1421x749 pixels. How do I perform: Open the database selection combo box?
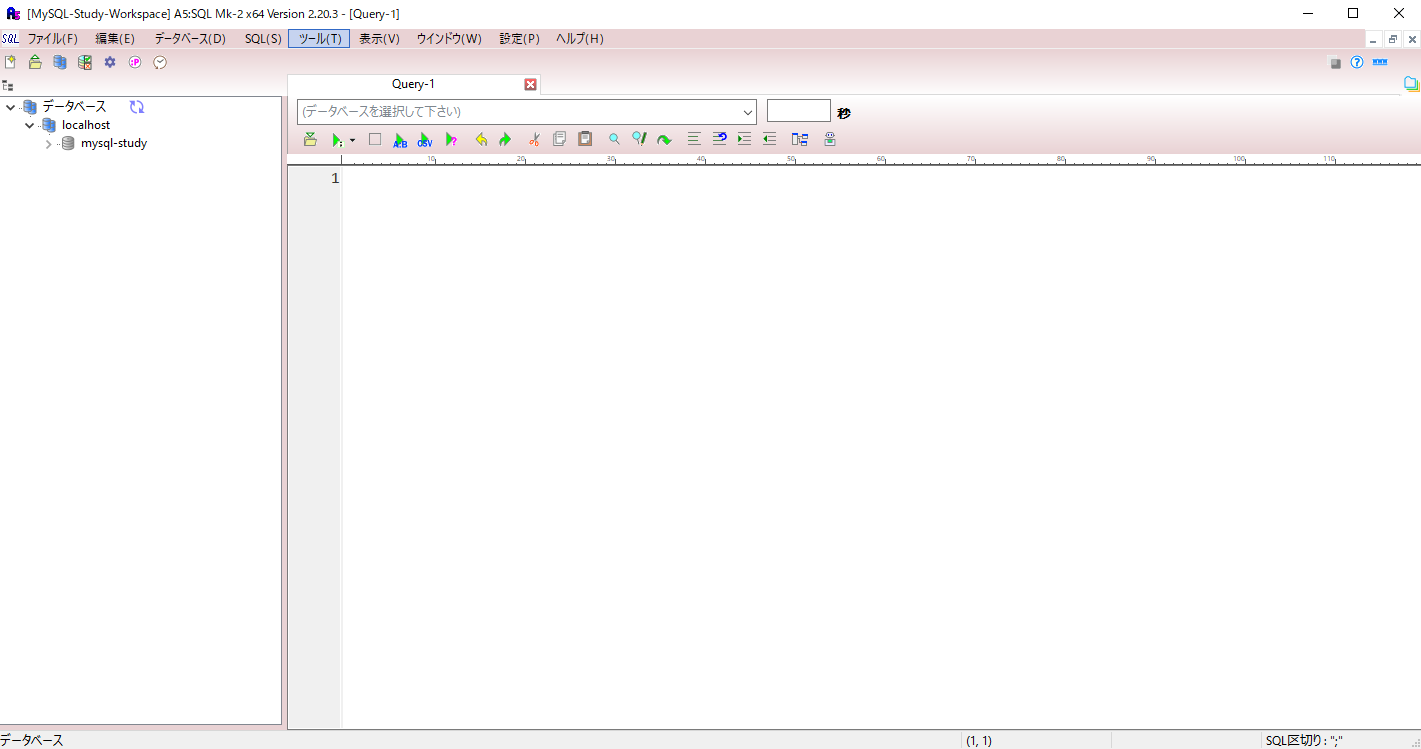[527, 111]
